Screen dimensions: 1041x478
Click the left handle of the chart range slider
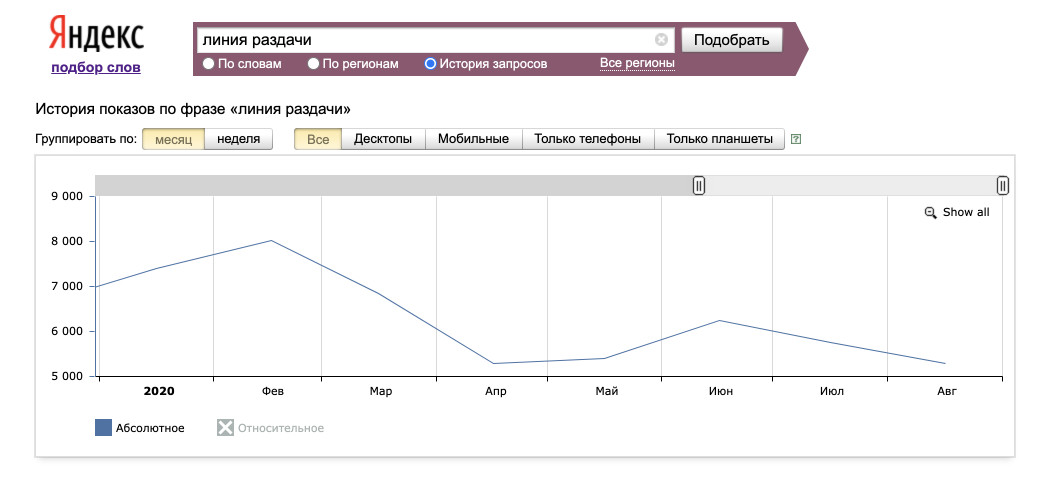699,185
